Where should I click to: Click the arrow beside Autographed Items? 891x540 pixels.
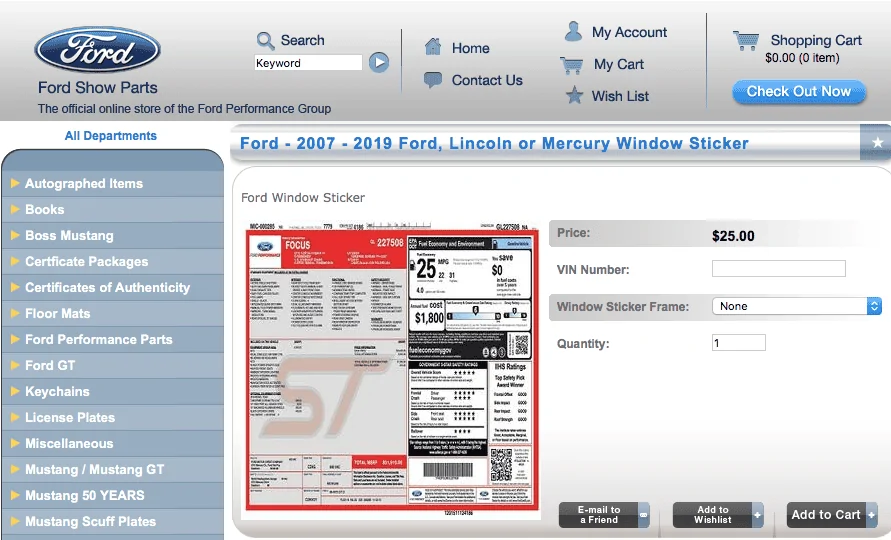tap(15, 183)
